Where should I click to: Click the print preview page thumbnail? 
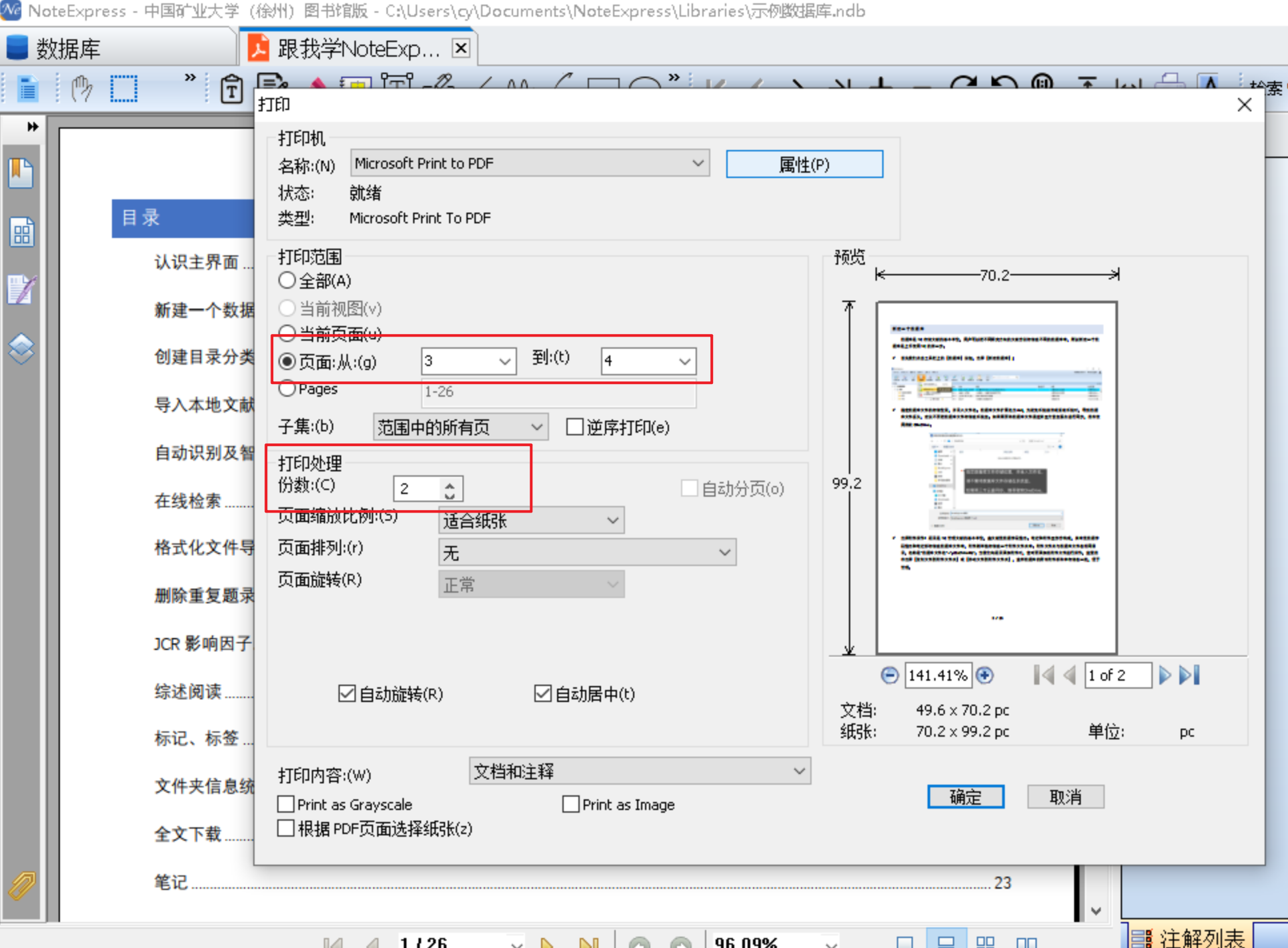[996, 477]
